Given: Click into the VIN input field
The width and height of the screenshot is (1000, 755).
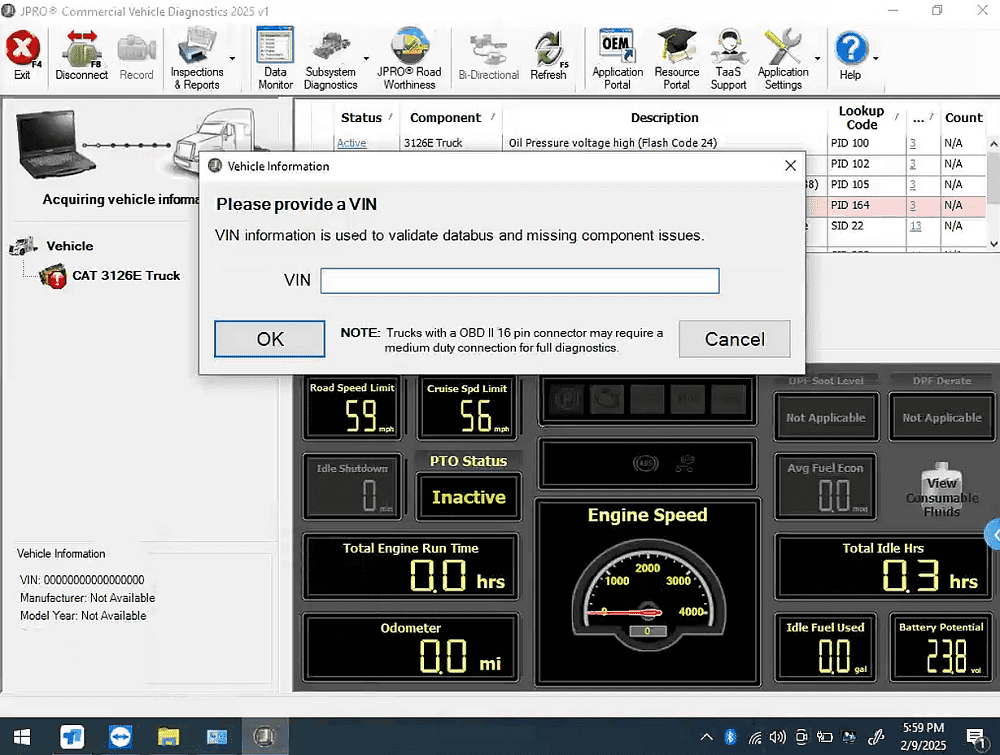Looking at the screenshot, I should coord(520,281).
